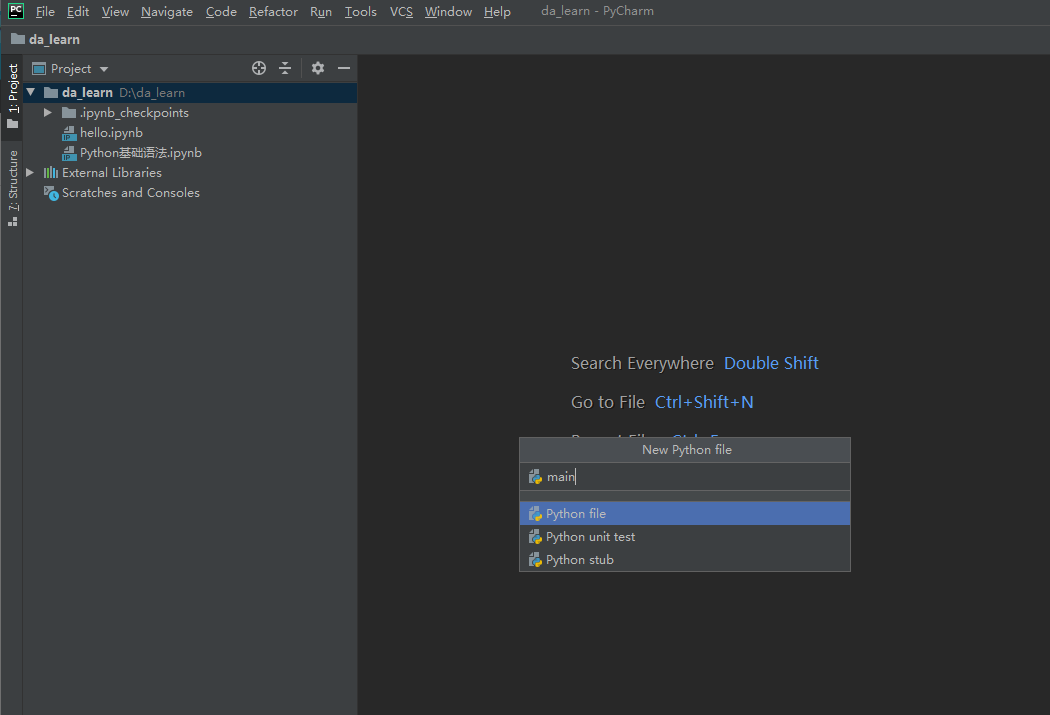The width and height of the screenshot is (1050, 715).
Task: Open the Window menu
Action: 448,11
